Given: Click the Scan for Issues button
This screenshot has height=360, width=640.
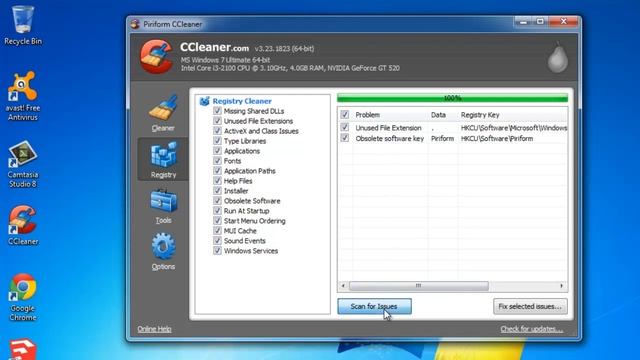Looking at the screenshot, I should (x=374, y=306).
